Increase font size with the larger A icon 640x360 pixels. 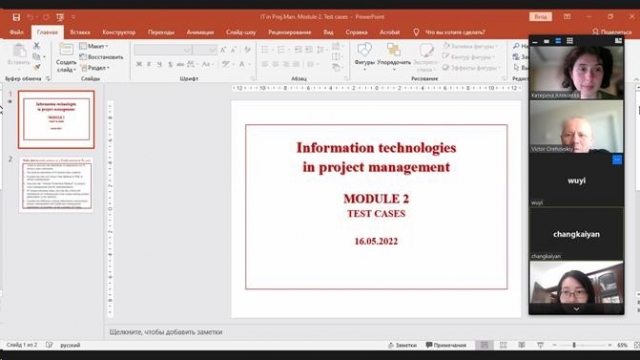pos(223,50)
